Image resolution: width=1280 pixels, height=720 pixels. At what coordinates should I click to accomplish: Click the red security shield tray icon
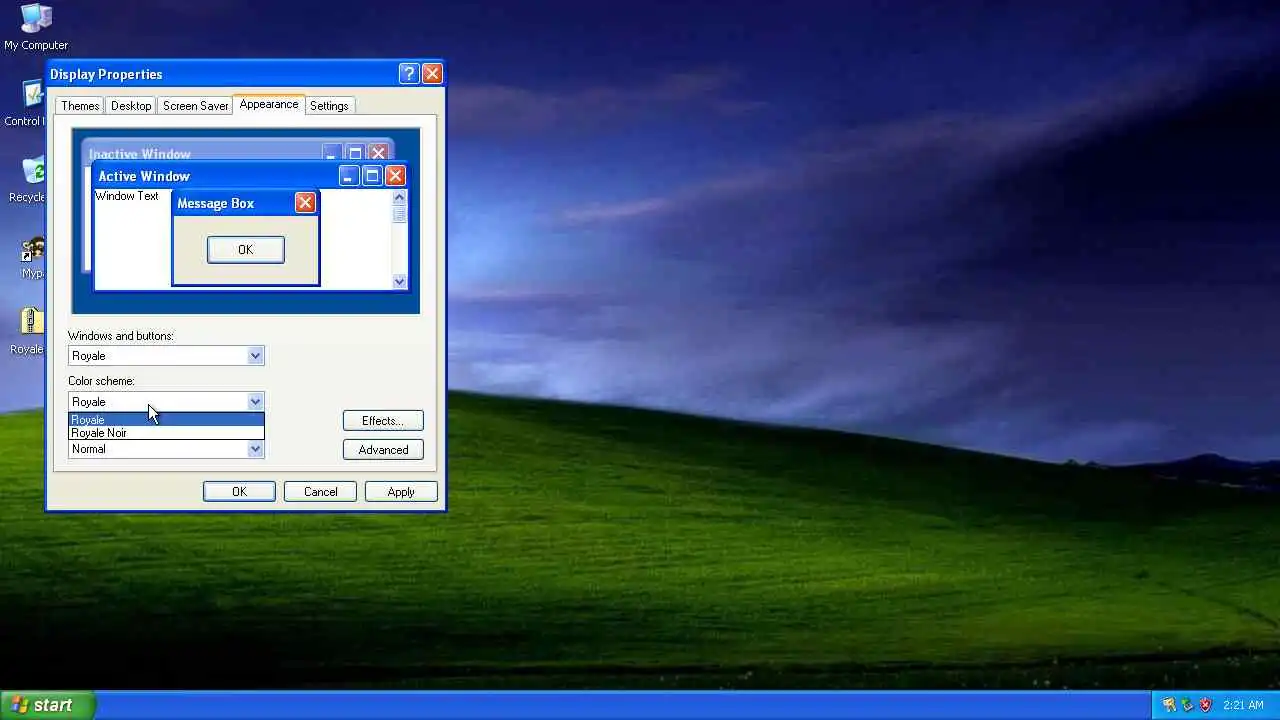point(1205,705)
